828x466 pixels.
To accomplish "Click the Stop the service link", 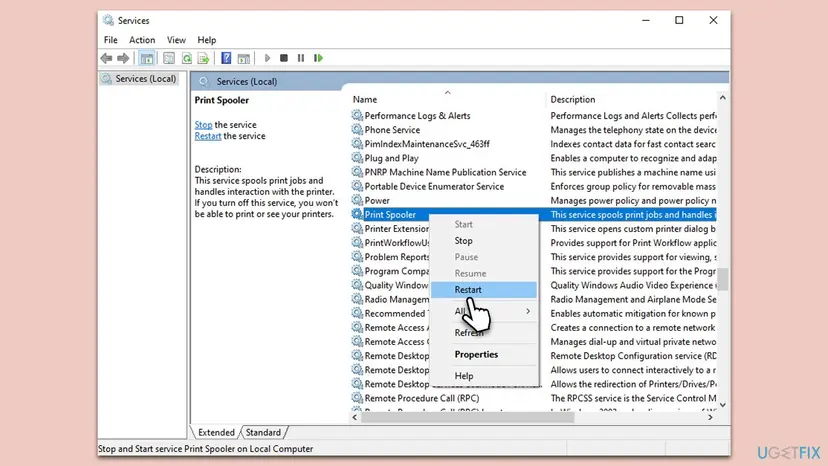I will [203, 125].
